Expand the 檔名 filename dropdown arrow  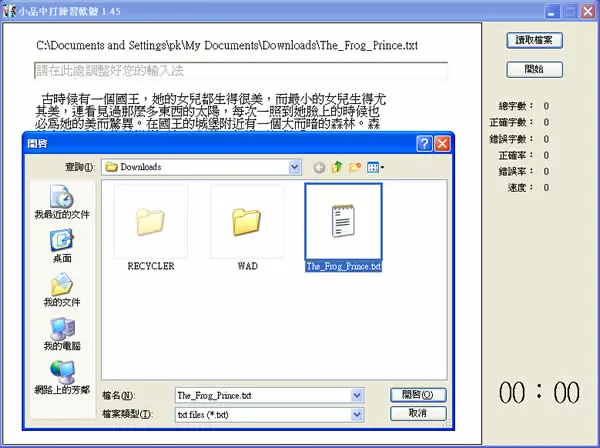[x=357, y=395]
